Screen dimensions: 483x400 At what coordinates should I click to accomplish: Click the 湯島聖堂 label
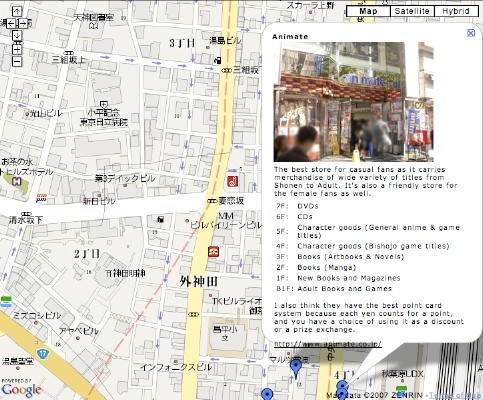[x=18, y=361]
